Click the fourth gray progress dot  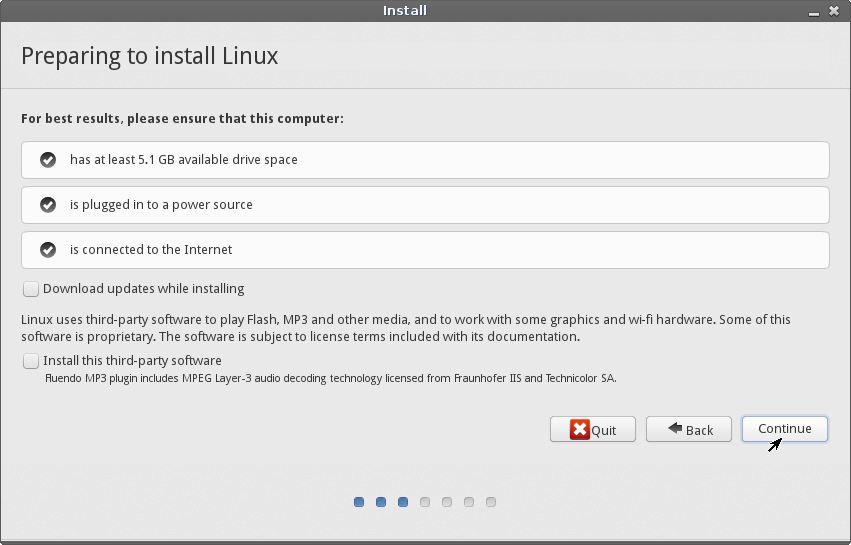coord(425,502)
